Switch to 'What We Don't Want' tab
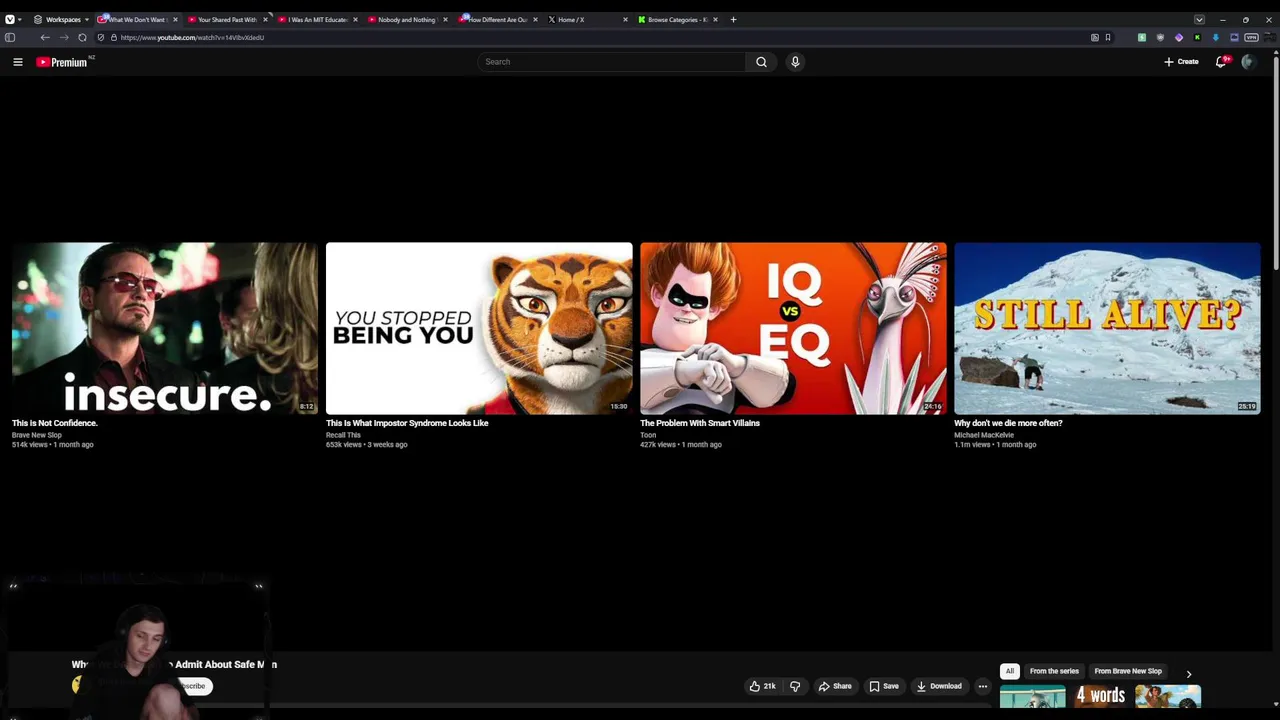Image resolution: width=1280 pixels, height=720 pixels. [x=137, y=19]
